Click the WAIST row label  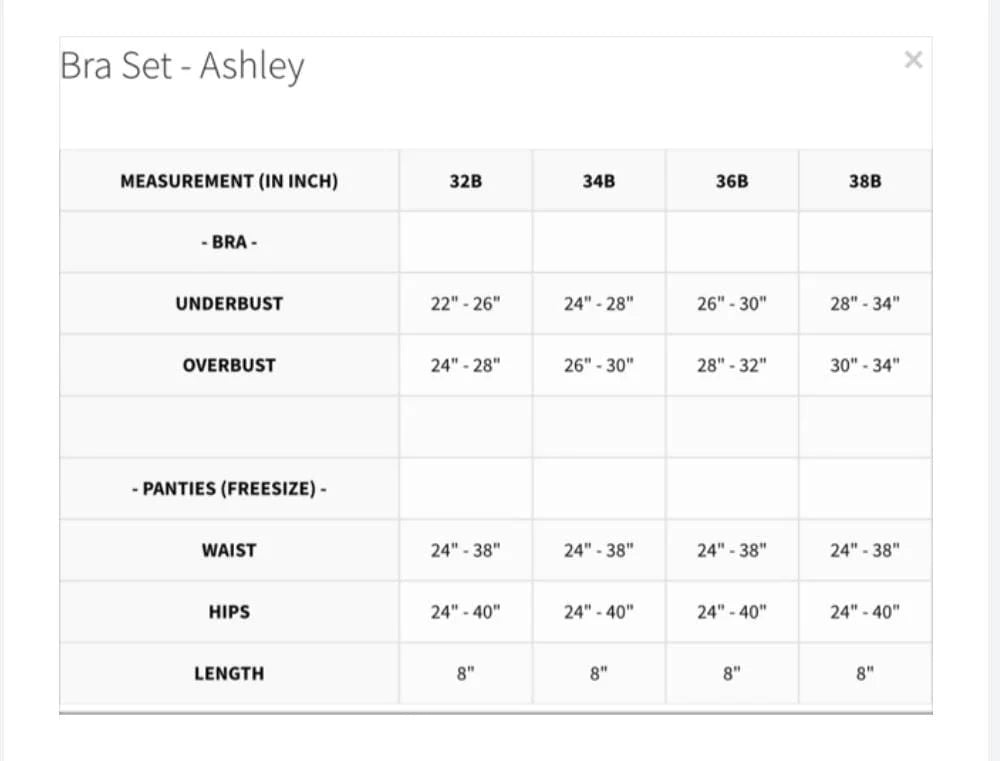[x=229, y=550]
